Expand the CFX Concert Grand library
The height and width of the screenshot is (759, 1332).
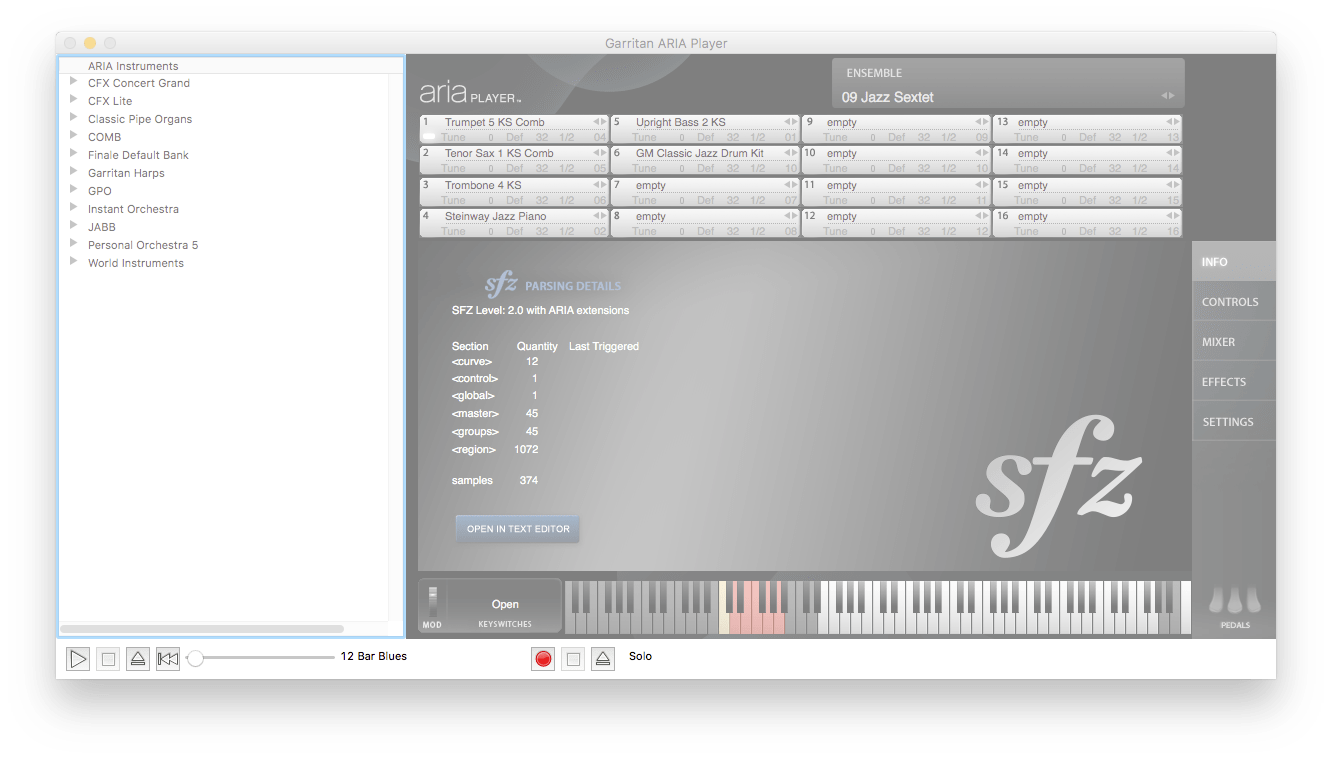click(74, 83)
